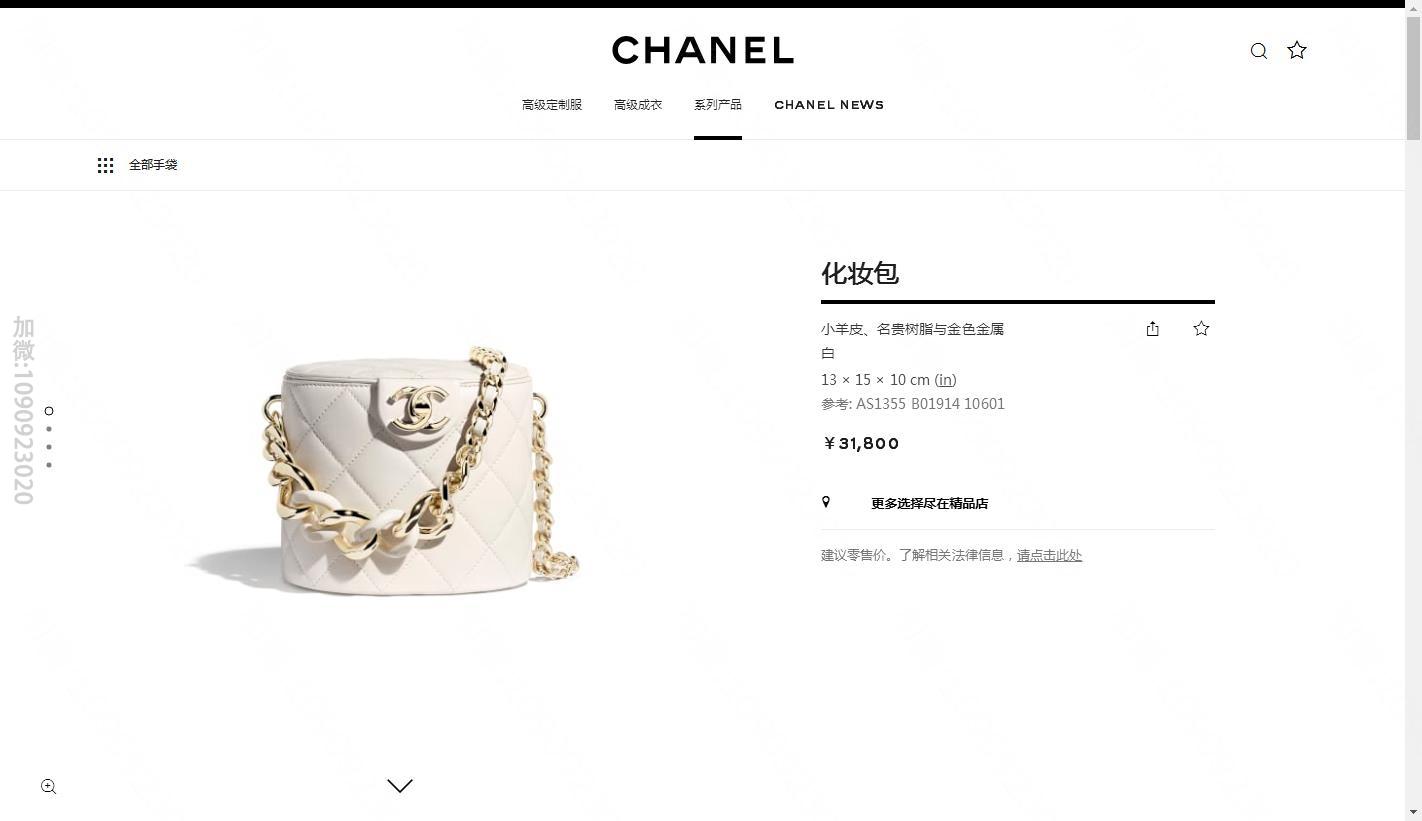The image size is (1422, 821).
Task: Open CHANEL NEWS section
Action: [829, 105]
